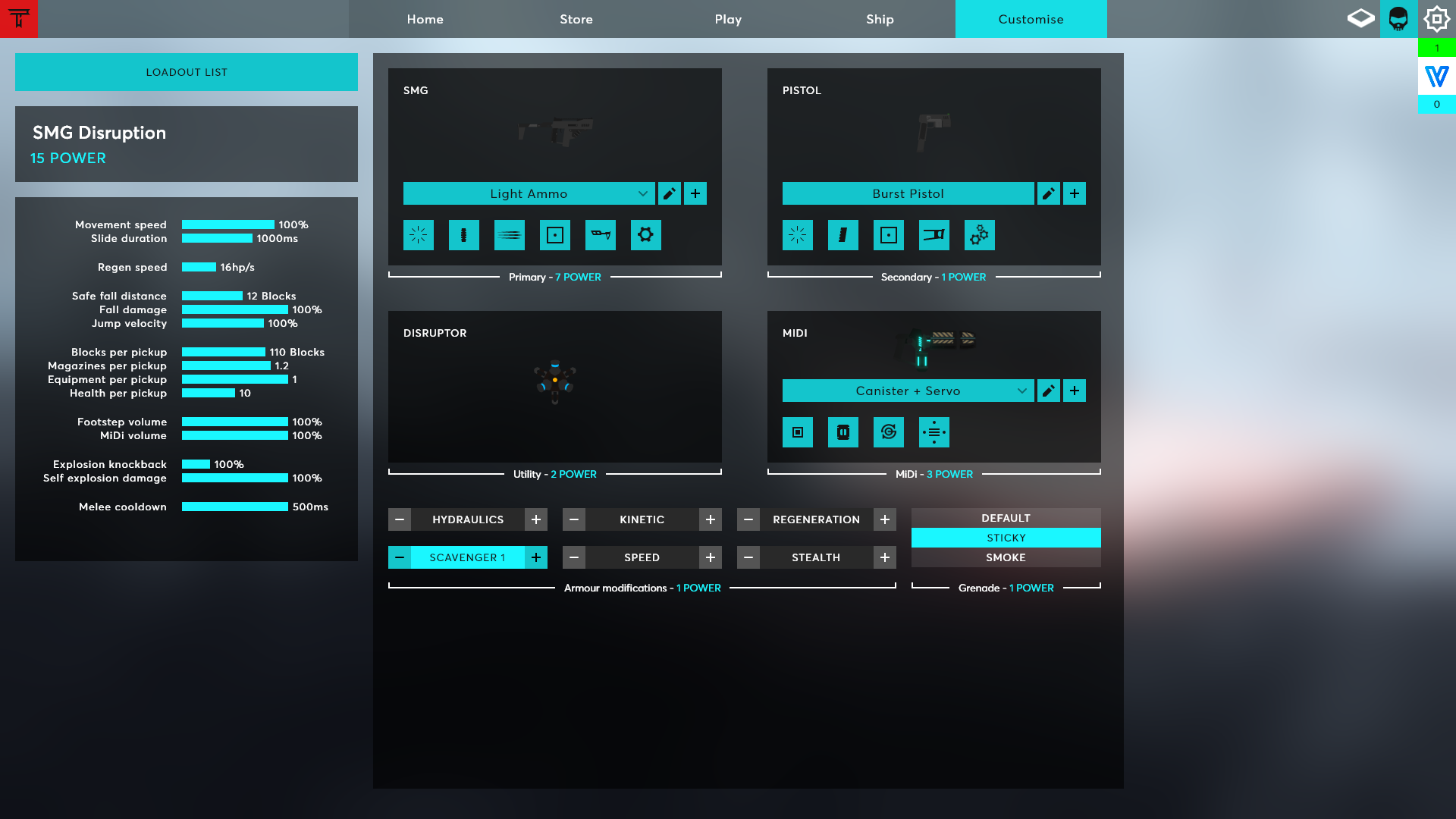Image resolution: width=1456 pixels, height=819 pixels.
Task: Add new Pistol preset with plus
Action: pyautogui.click(x=1075, y=193)
